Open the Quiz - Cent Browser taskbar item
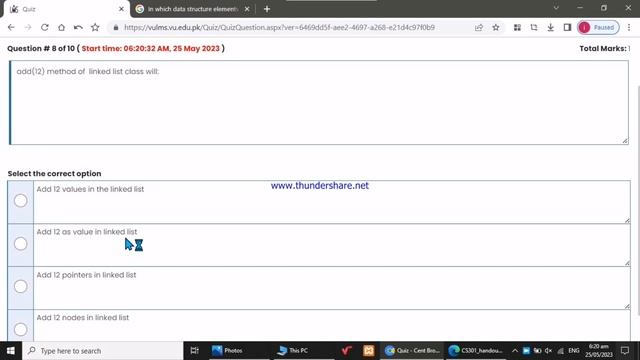 click(412, 351)
